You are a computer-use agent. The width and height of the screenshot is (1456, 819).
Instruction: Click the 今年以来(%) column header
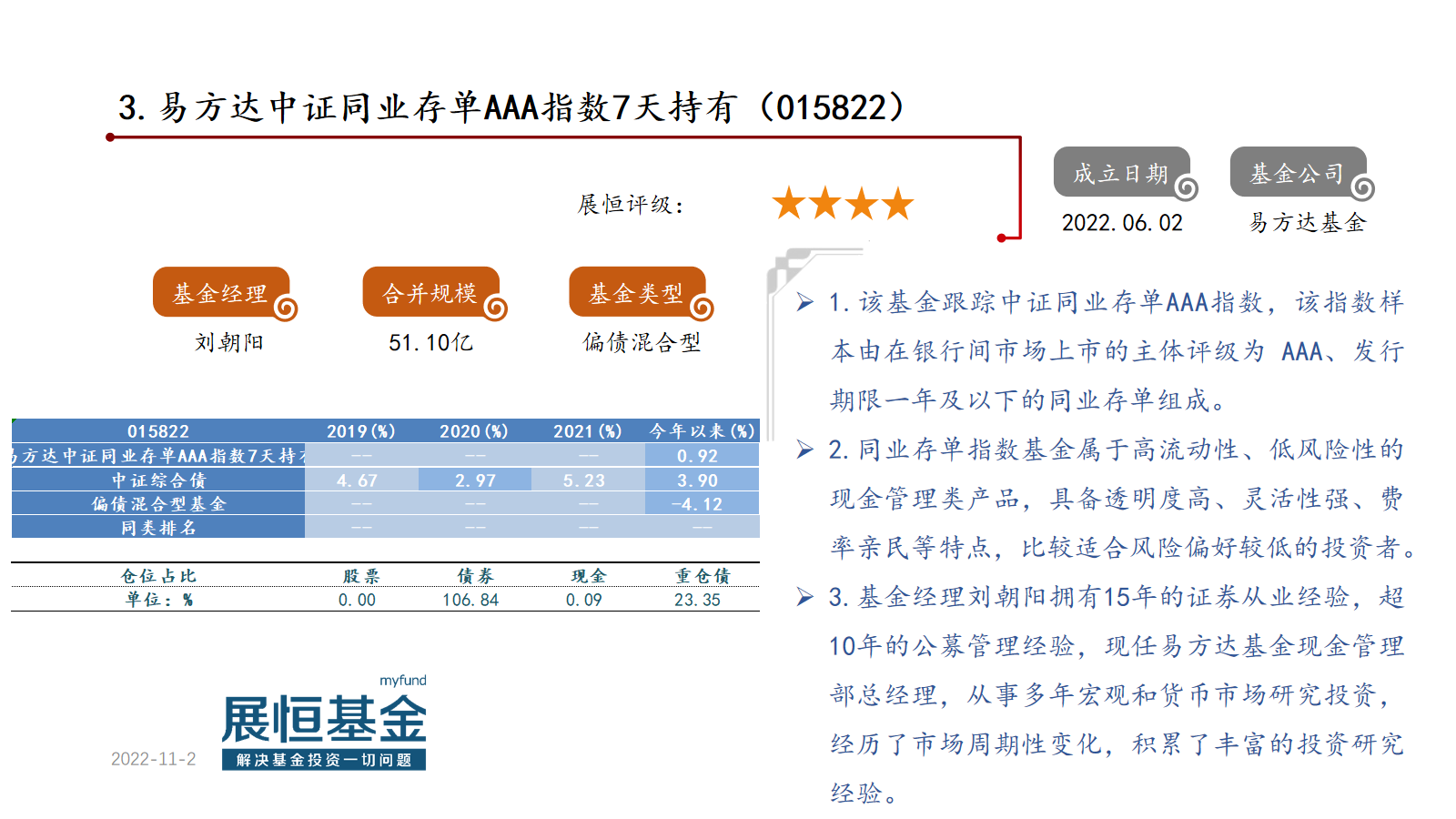[x=703, y=431]
